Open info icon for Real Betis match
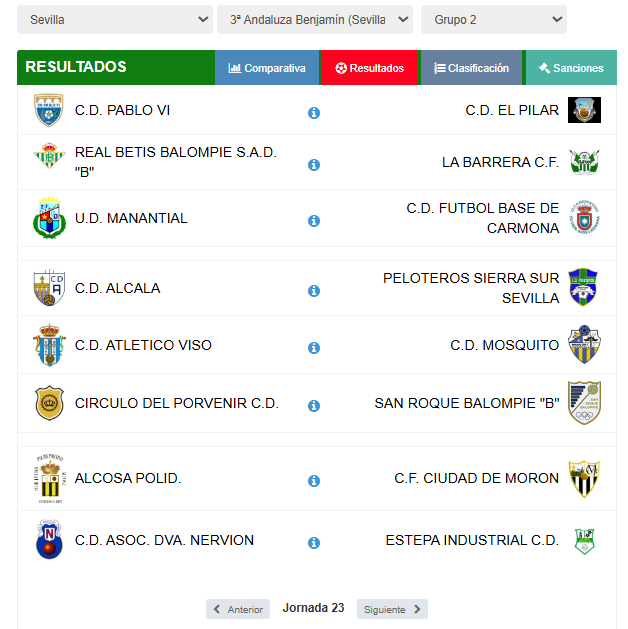The height and width of the screenshot is (629, 628). [314, 165]
